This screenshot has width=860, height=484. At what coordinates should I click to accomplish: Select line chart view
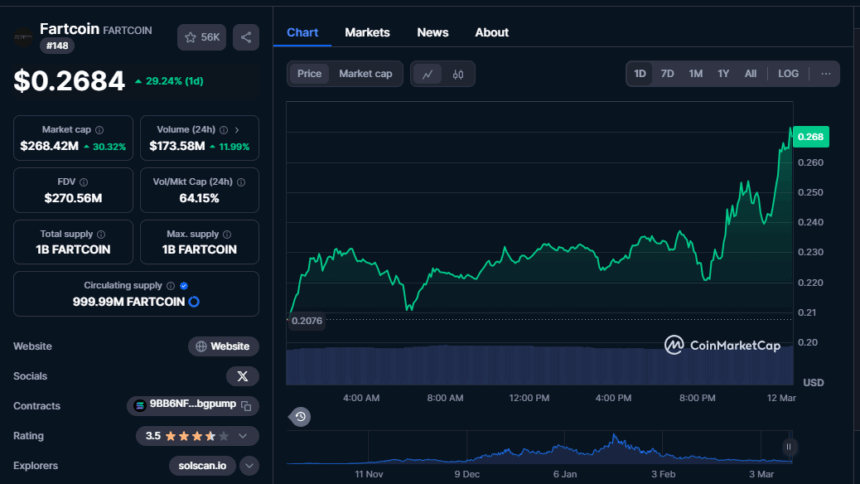tap(427, 74)
